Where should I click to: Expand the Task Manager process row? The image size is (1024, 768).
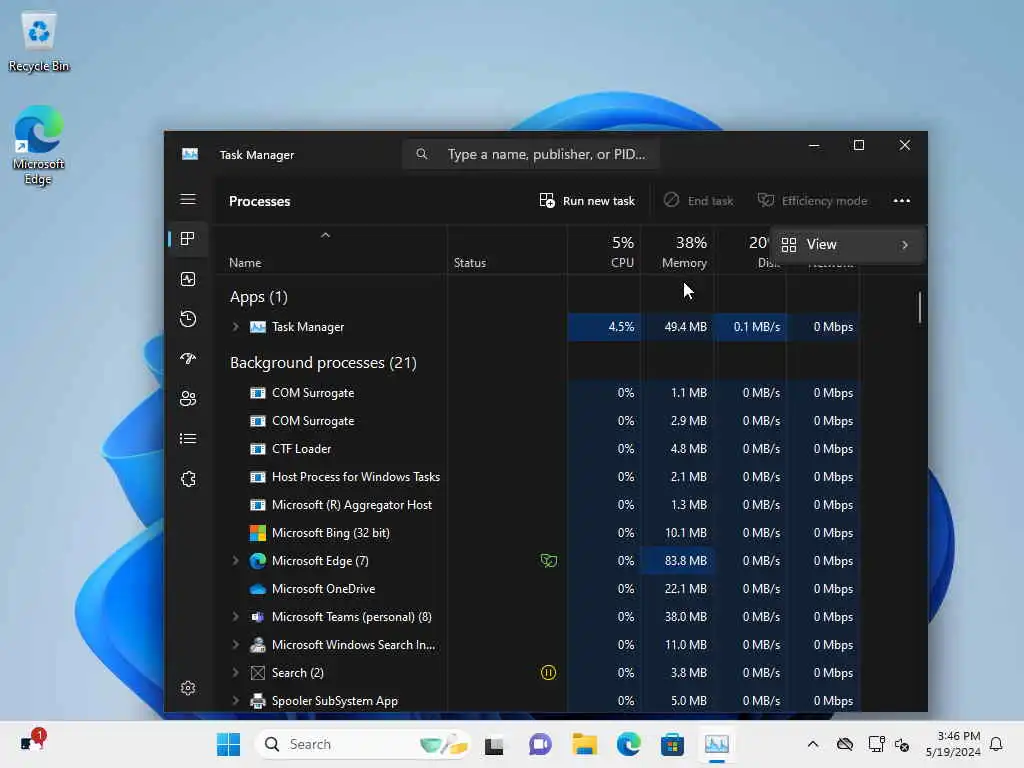point(236,327)
